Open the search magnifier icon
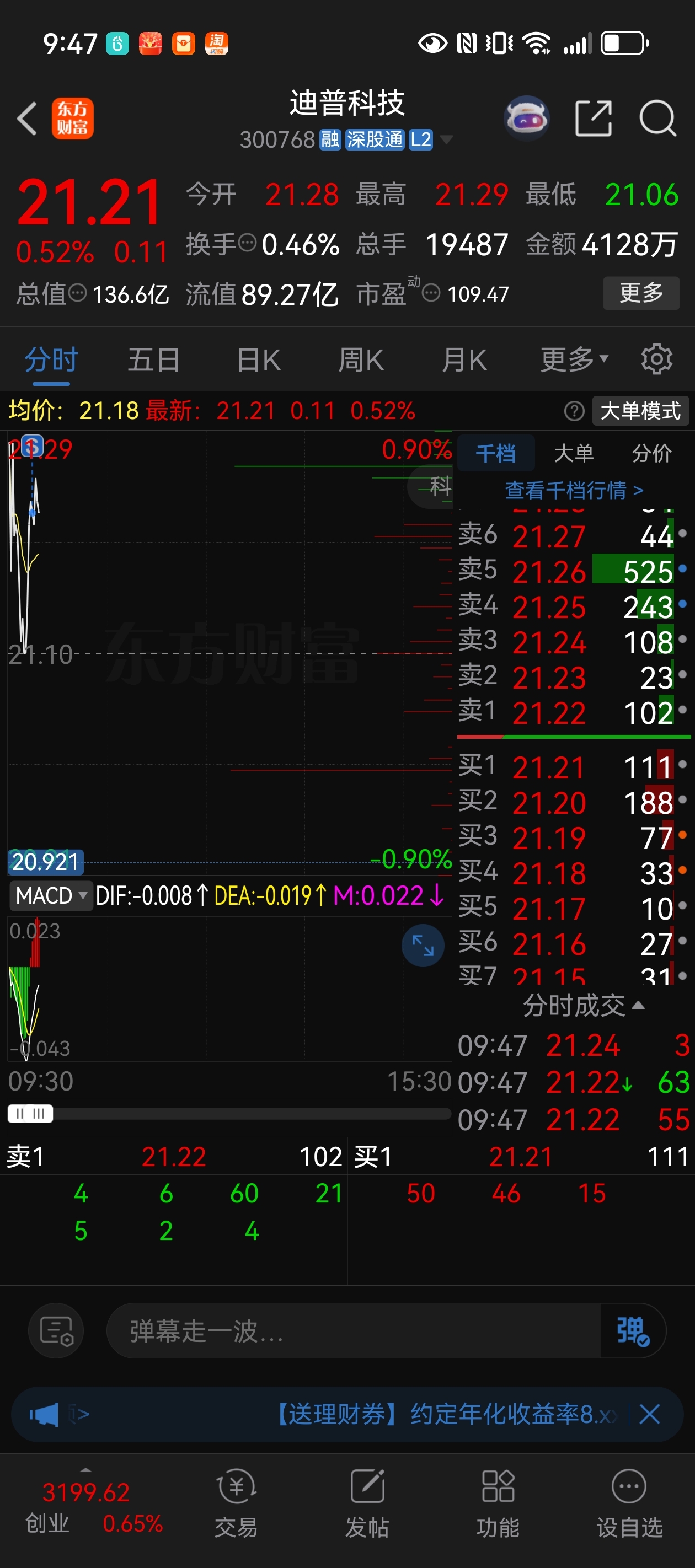This screenshot has width=695, height=1568. click(658, 118)
